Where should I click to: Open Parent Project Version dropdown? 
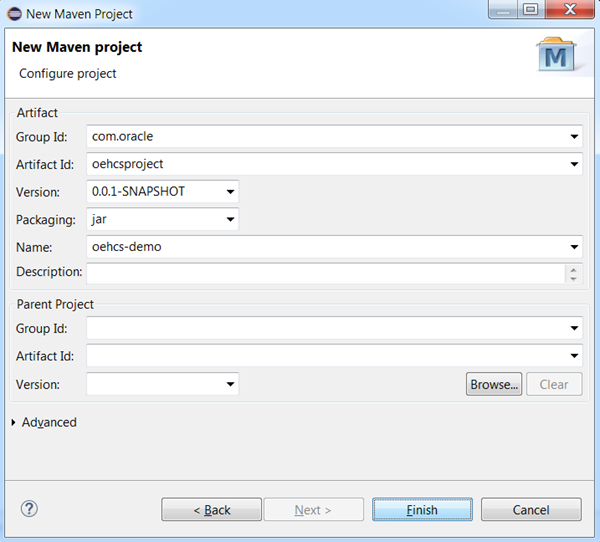click(x=230, y=384)
